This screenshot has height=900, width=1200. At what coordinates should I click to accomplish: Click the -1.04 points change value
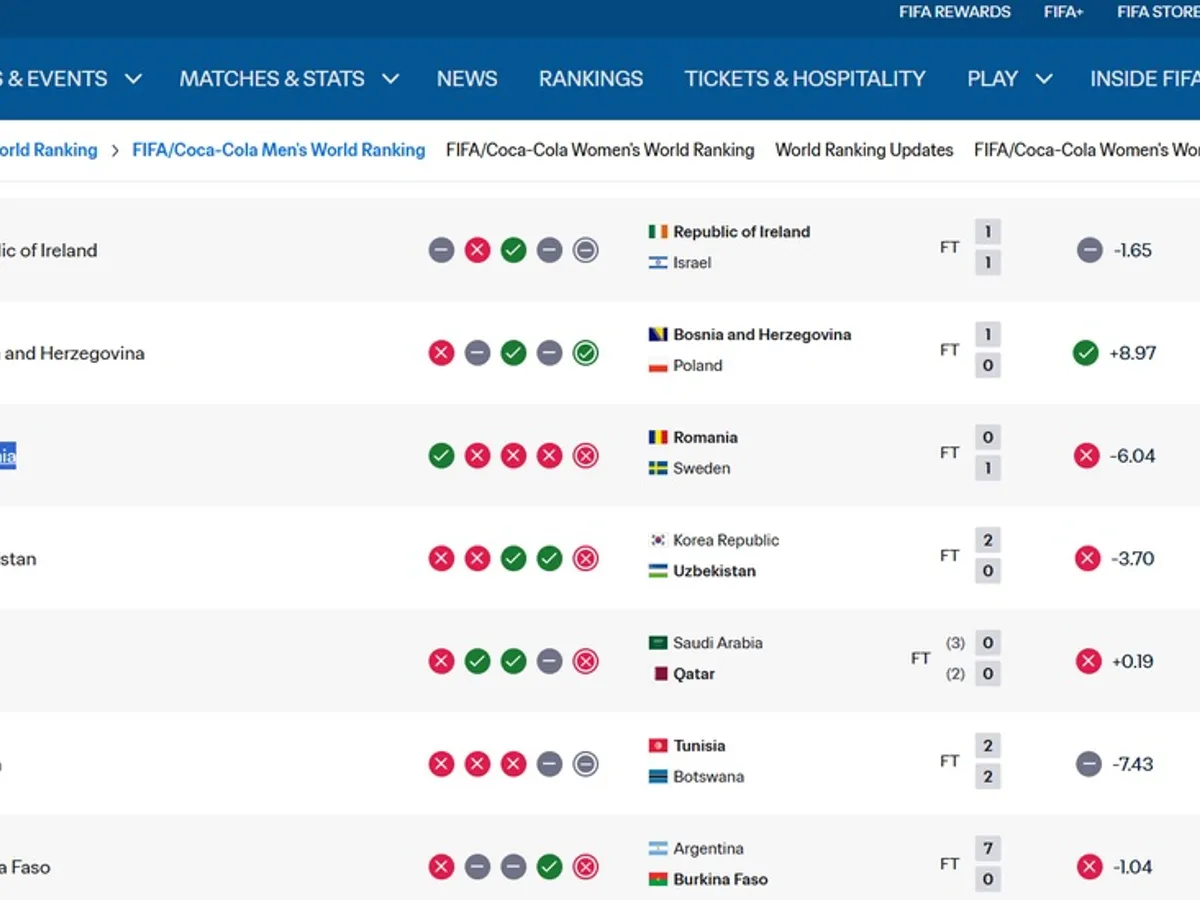1132,867
